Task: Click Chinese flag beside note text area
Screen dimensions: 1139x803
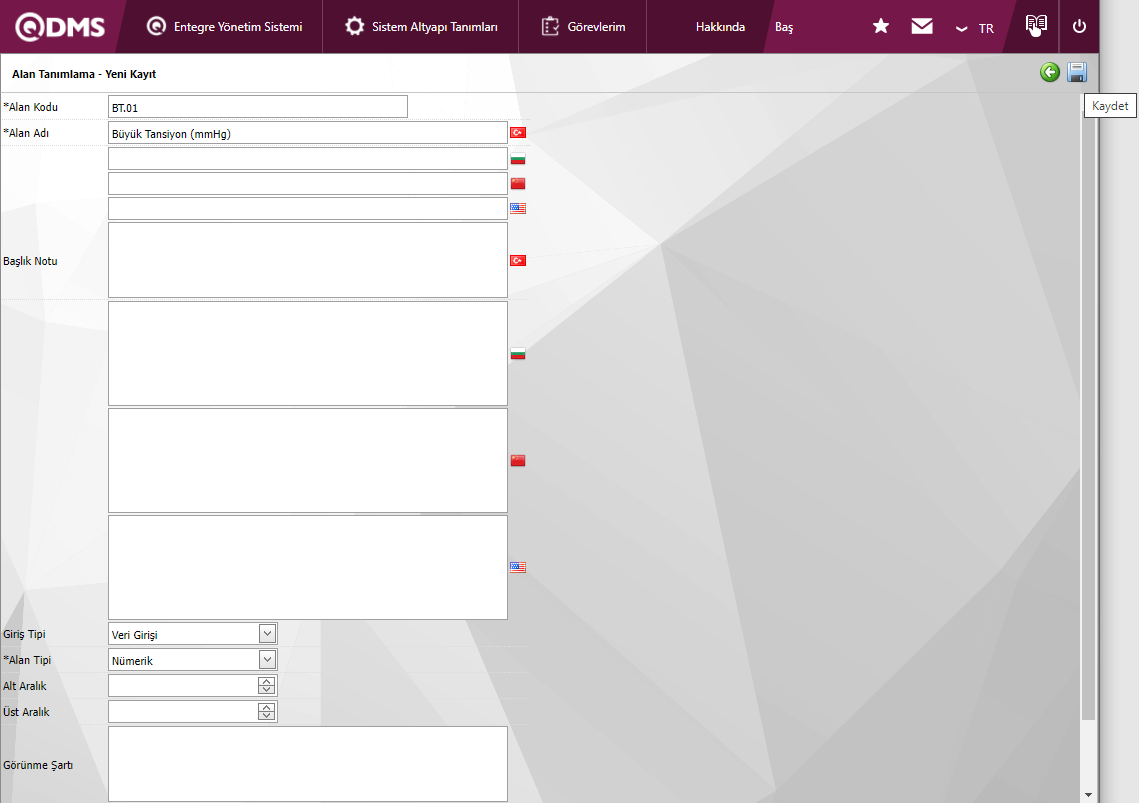Action: coord(518,460)
